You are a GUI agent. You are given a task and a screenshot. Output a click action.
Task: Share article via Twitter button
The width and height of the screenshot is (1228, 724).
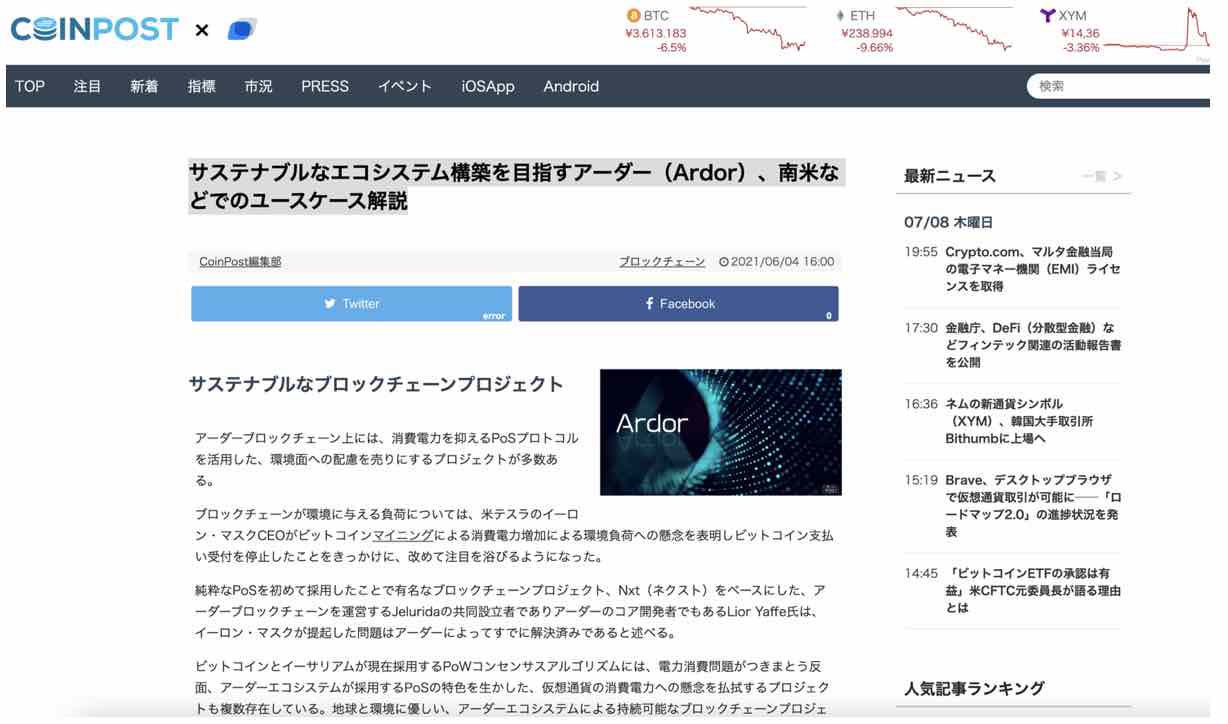click(351, 304)
